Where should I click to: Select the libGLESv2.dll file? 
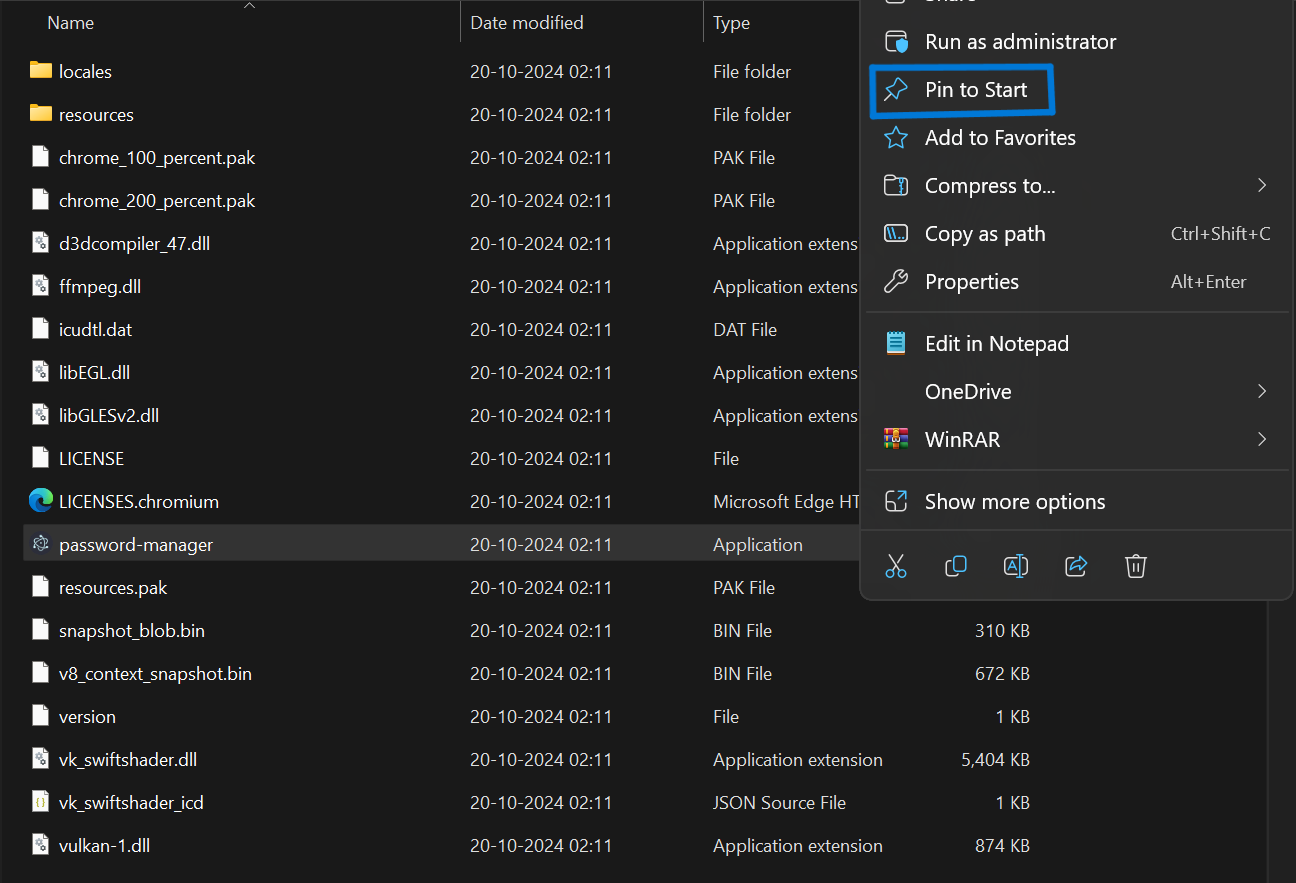click(109, 416)
